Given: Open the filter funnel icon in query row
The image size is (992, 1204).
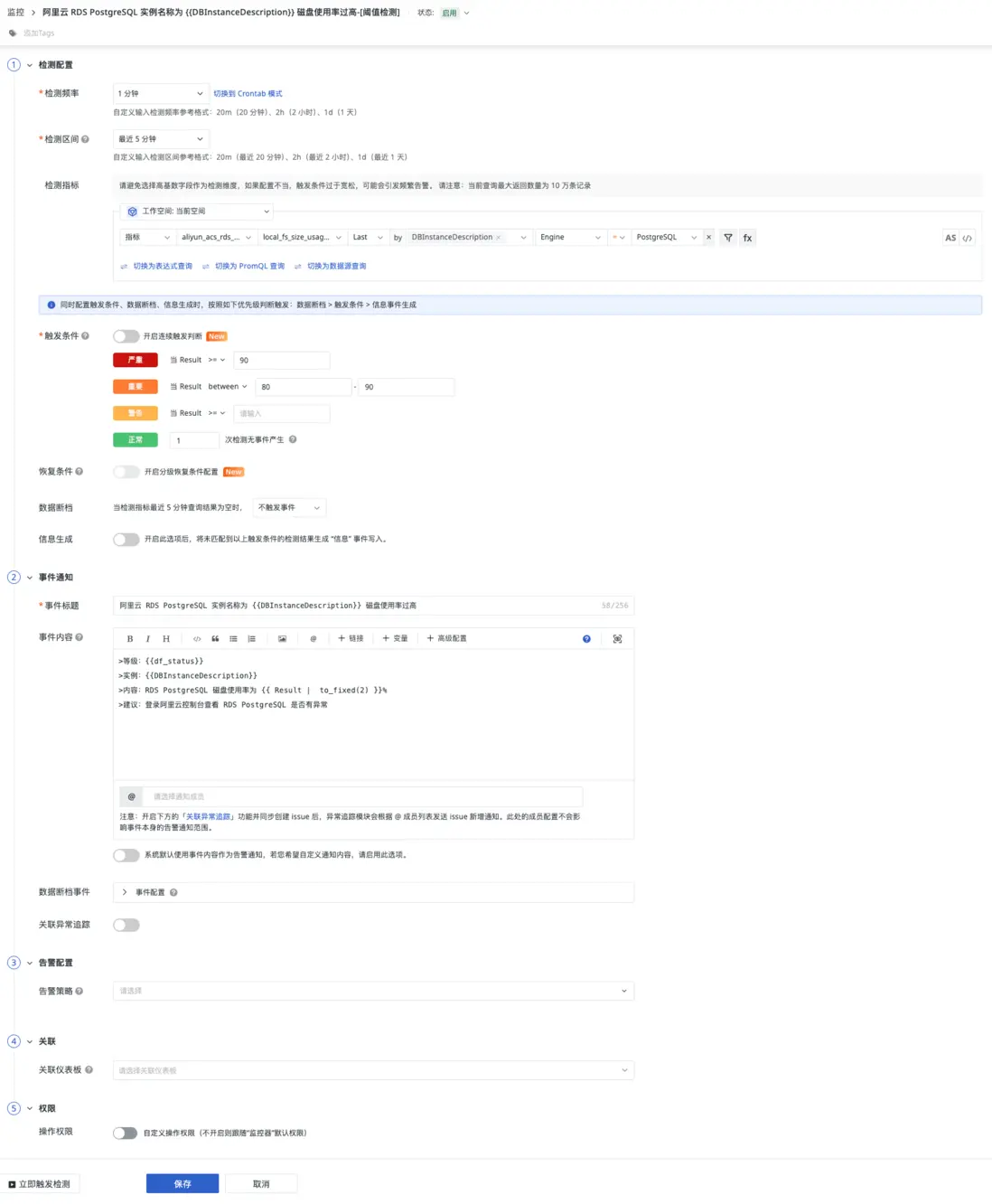Looking at the screenshot, I should (728, 238).
